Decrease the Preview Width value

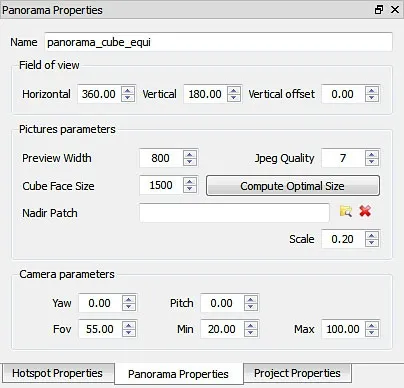(190, 162)
